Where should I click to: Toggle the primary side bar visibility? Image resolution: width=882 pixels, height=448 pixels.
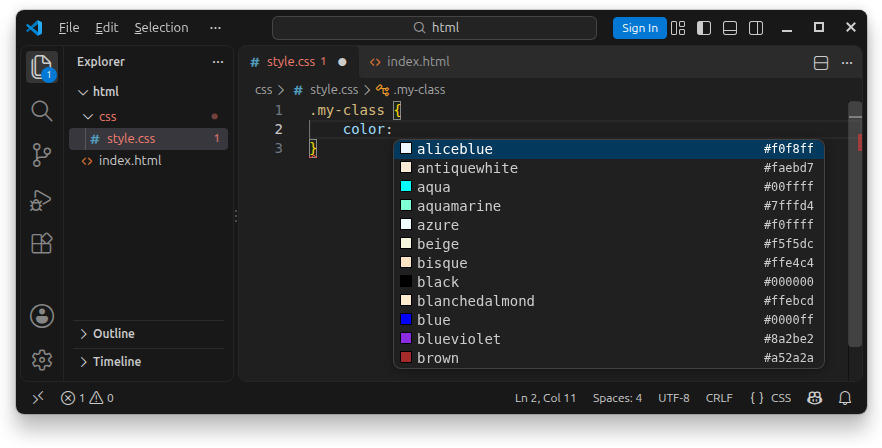click(704, 28)
